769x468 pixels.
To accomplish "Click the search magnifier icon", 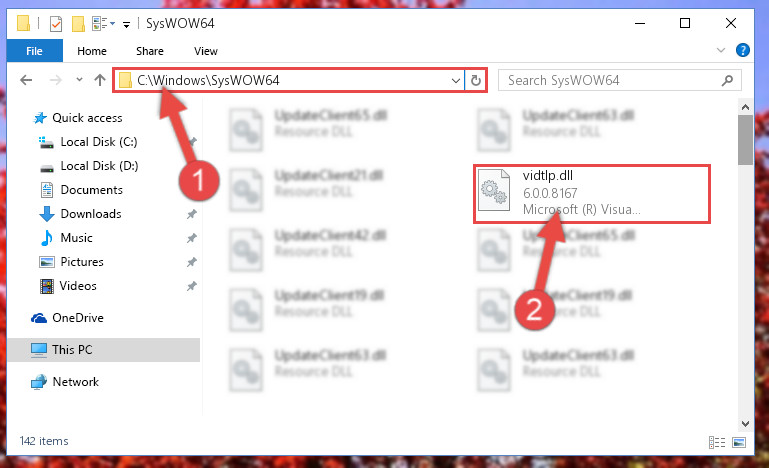I will [727, 80].
